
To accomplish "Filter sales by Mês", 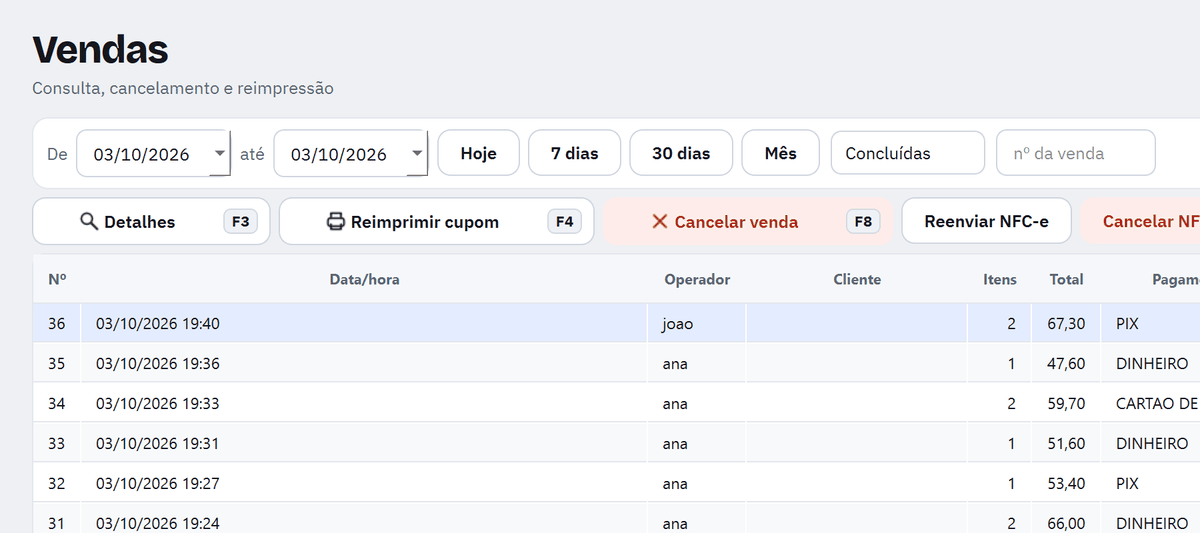I will click(781, 154).
